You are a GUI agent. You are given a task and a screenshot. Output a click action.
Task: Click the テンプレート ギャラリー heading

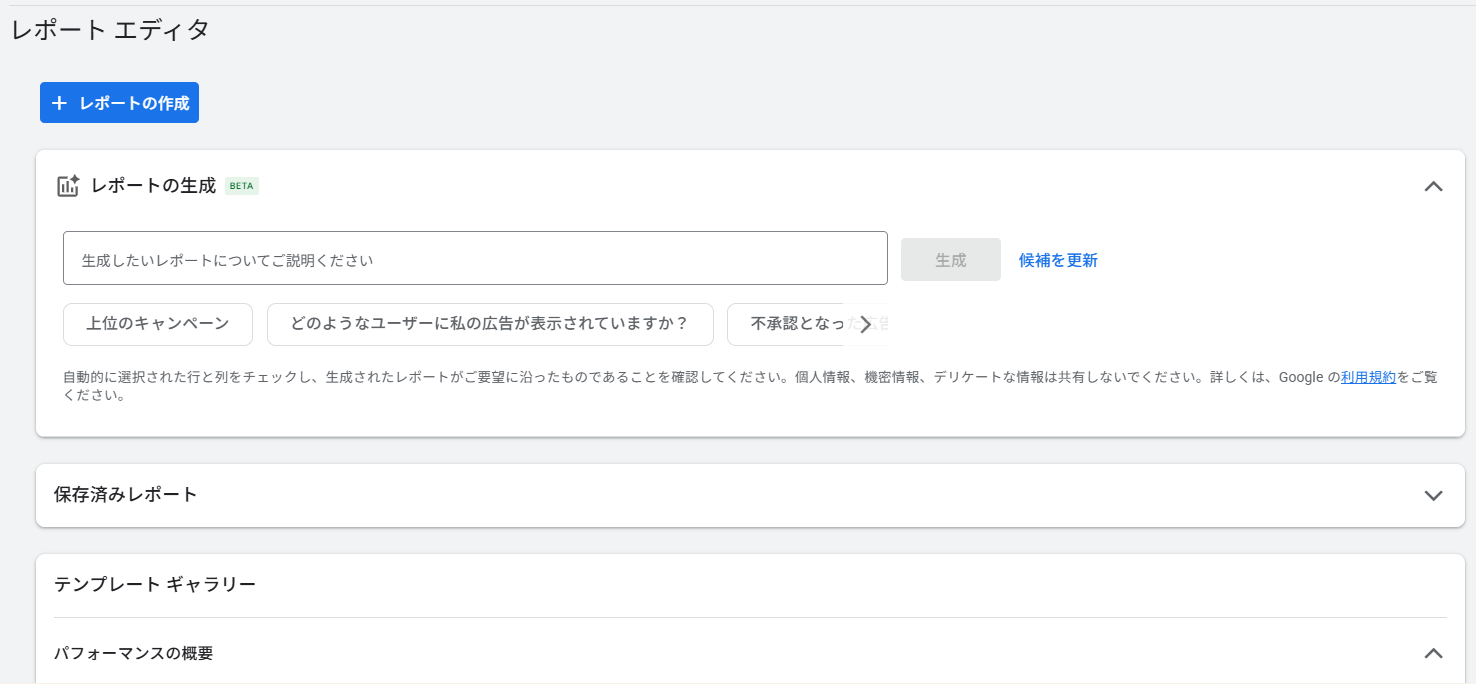click(x=155, y=585)
